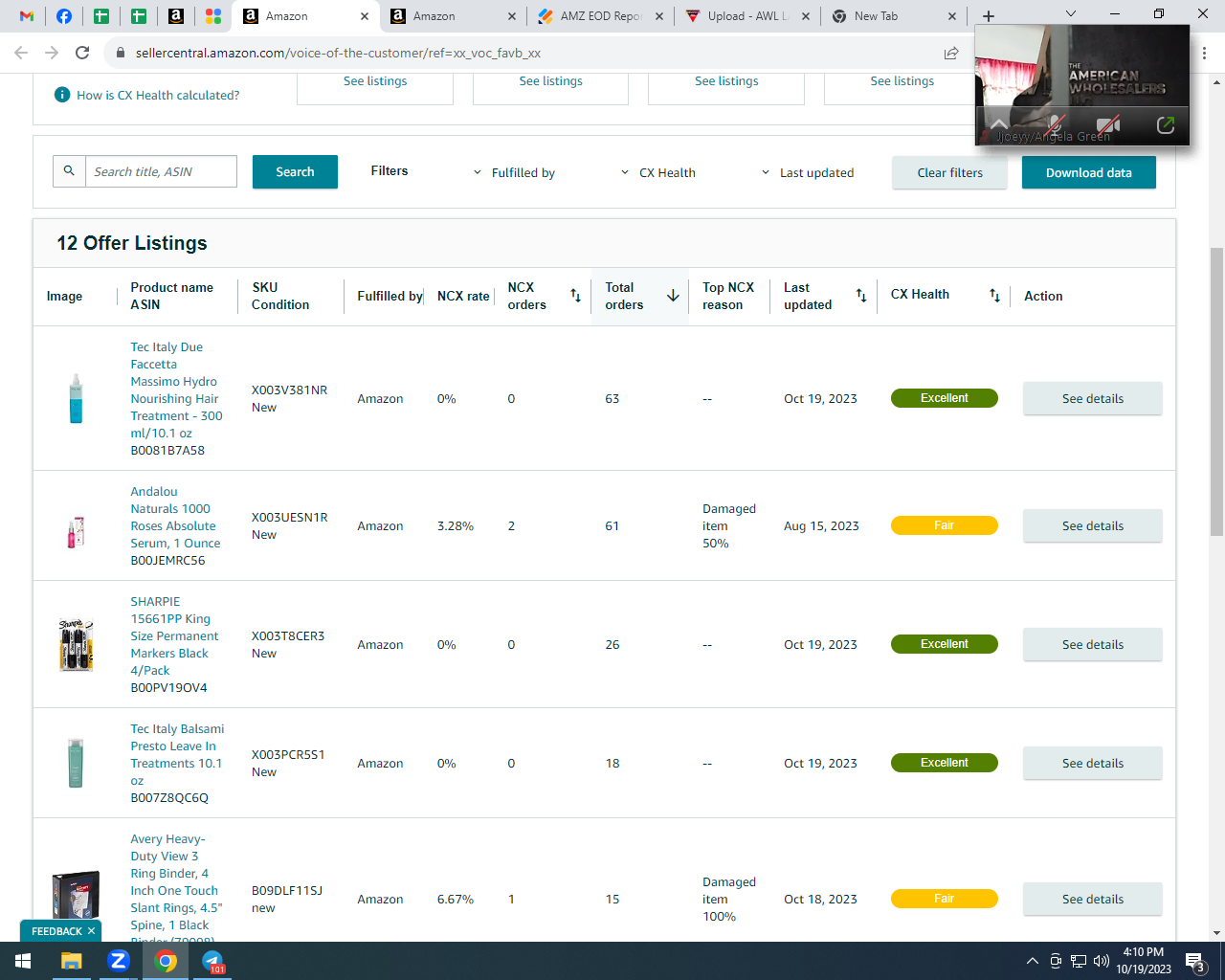The width and height of the screenshot is (1225, 980).
Task: Open the volume control in system tray
Action: point(1102,961)
